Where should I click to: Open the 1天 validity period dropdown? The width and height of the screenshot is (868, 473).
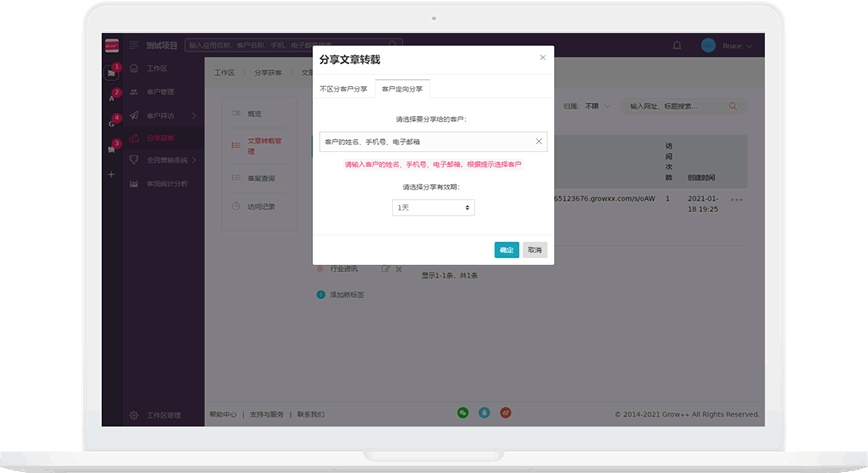pos(433,207)
